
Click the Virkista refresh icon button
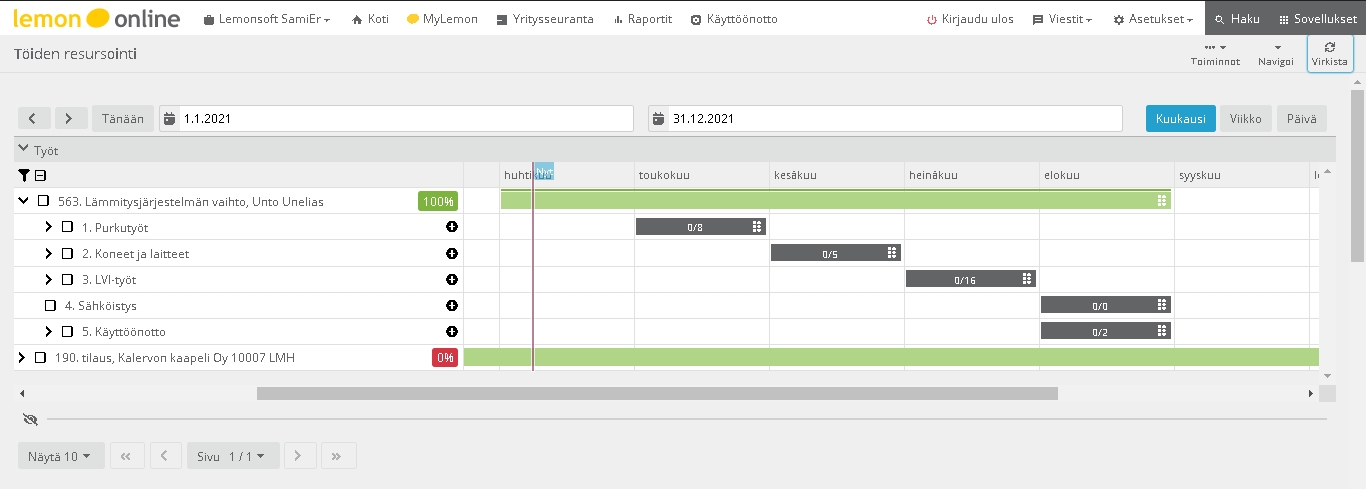pos(1329,53)
